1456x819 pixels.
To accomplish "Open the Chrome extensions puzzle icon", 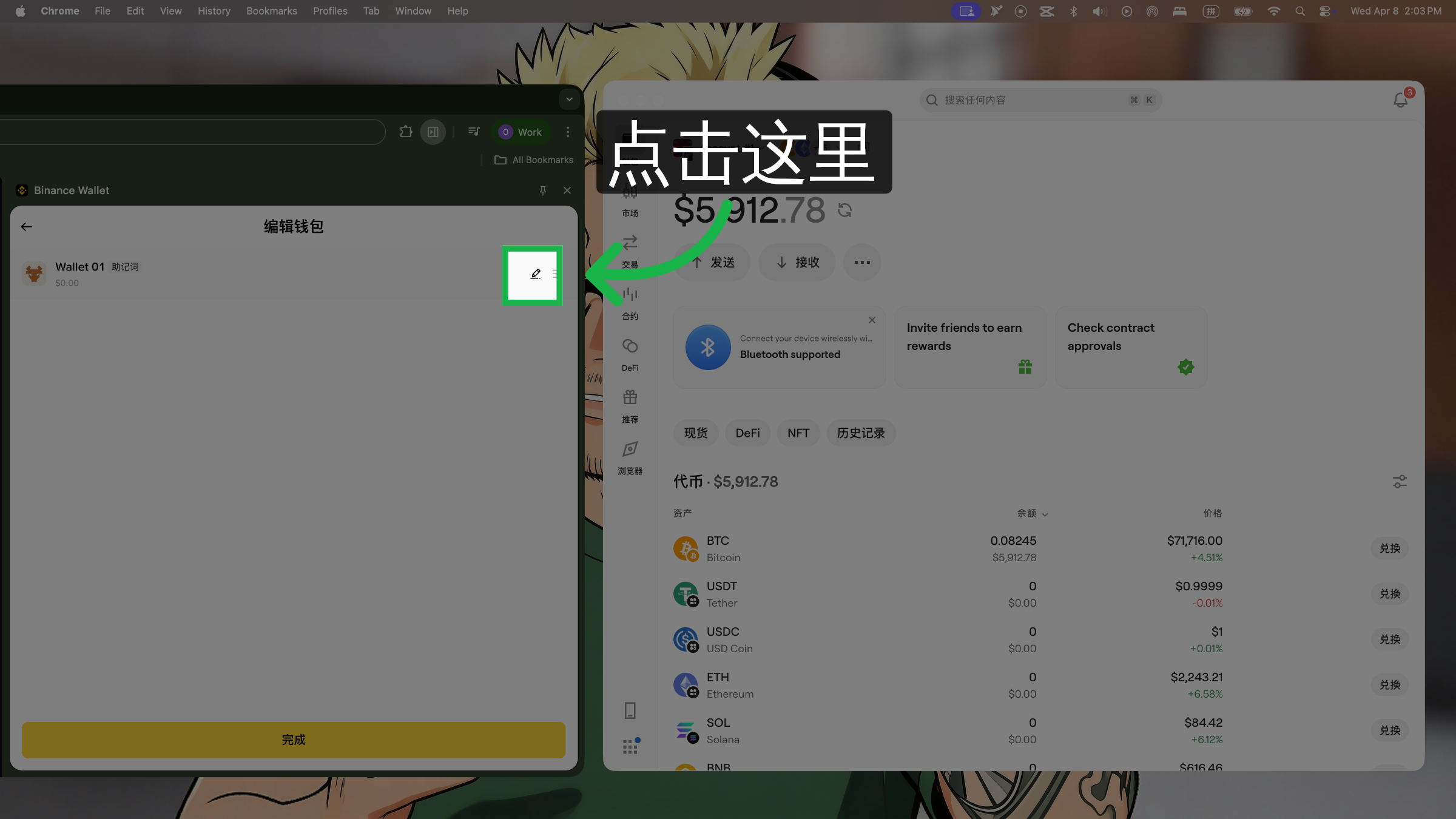I will (406, 132).
